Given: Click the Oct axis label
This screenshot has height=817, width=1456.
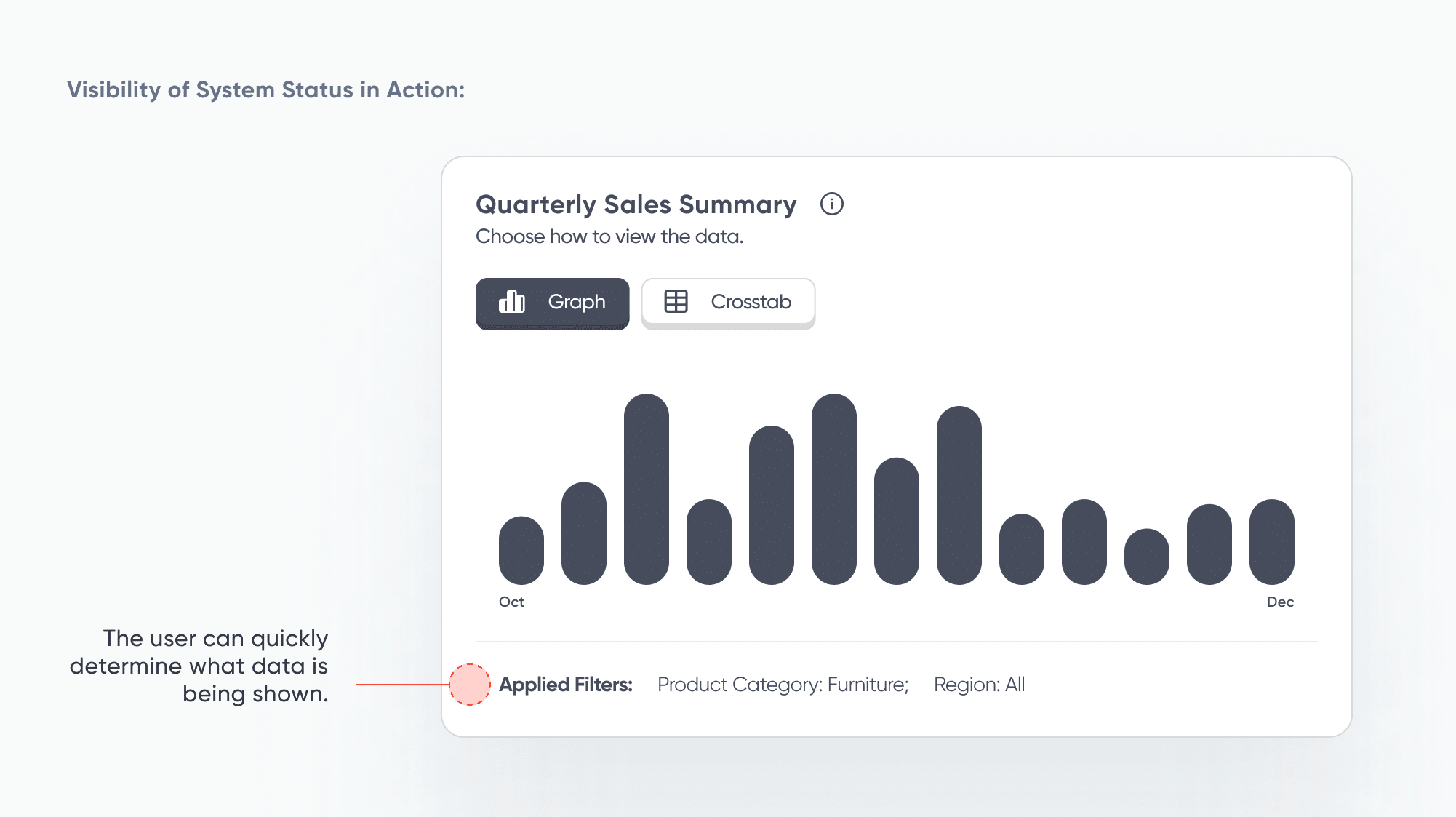Looking at the screenshot, I should click(x=511, y=602).
